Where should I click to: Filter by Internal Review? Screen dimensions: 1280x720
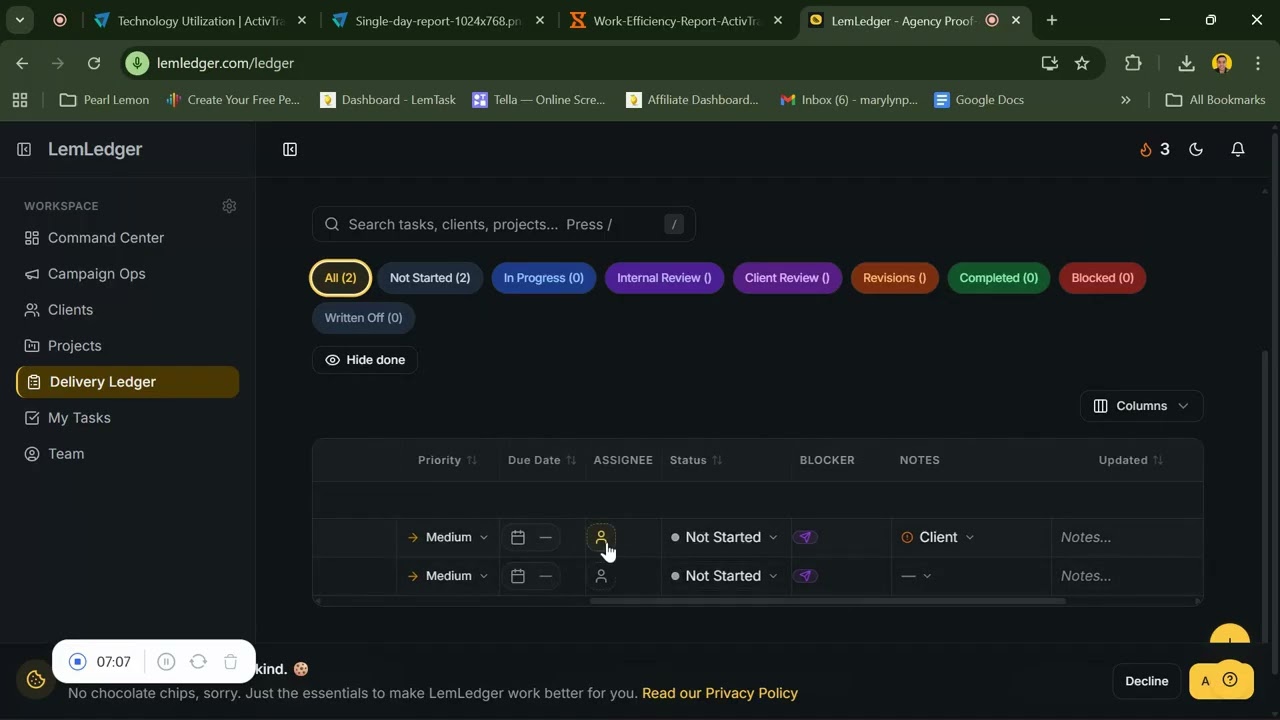click(x=664, y=278)
